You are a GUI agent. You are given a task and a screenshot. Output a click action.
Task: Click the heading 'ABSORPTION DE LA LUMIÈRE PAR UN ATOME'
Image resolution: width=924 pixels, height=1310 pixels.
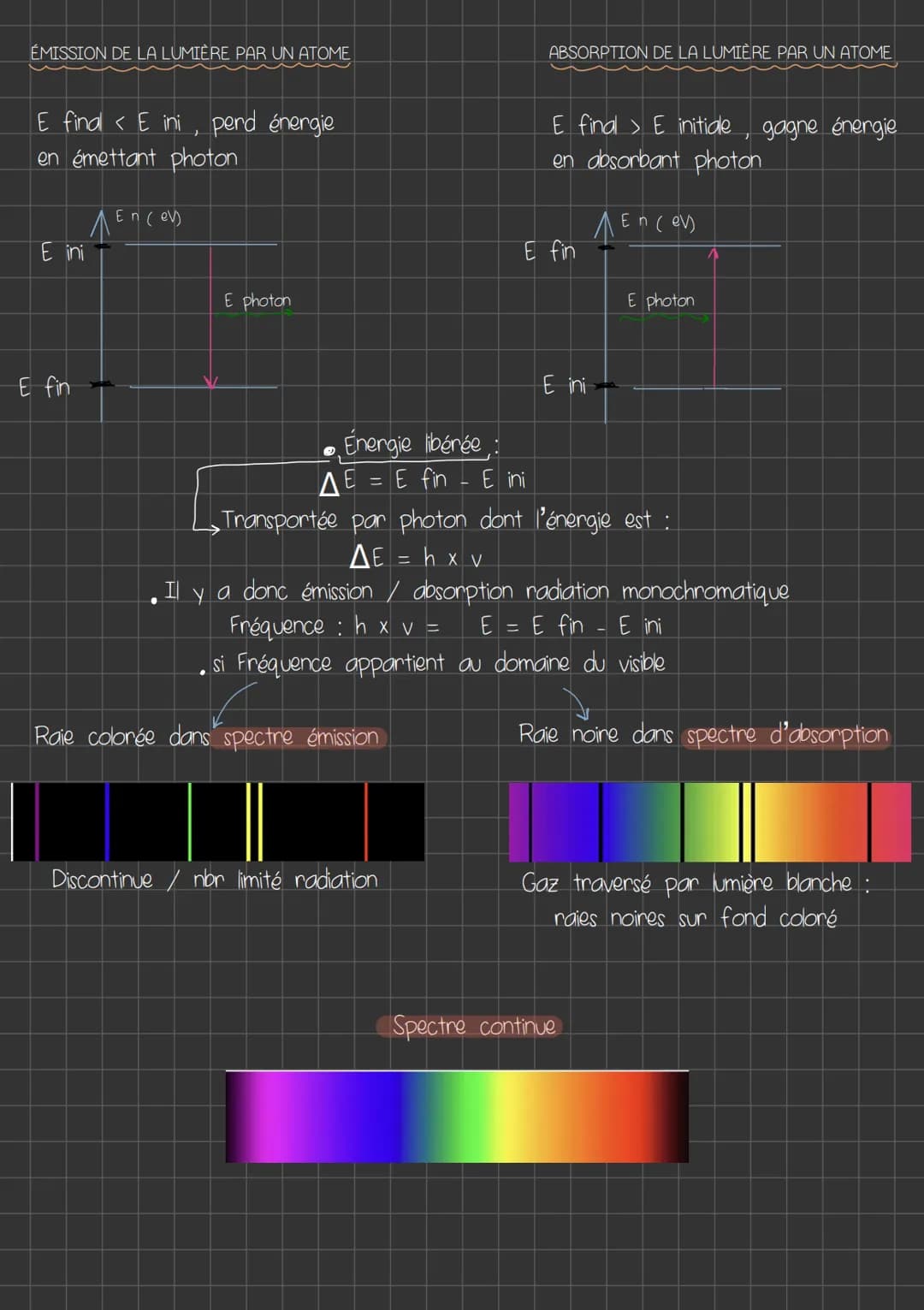720,52
